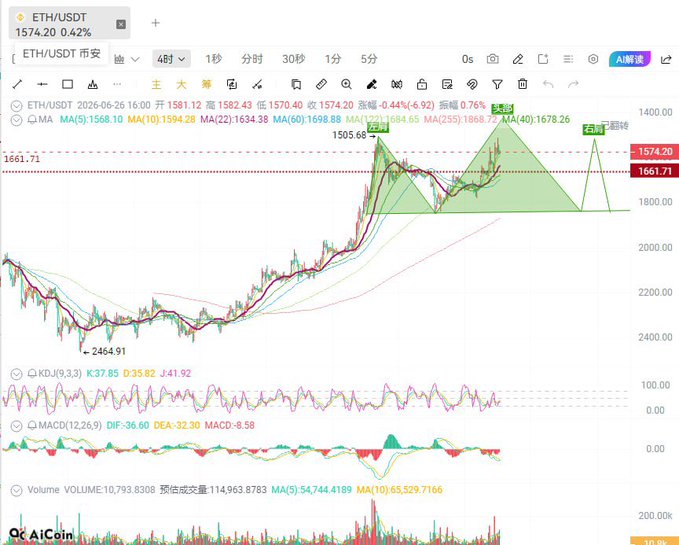679x545 pixels.
Task: Click the MA(10):1594.28 label
Action: (x=162, y=119)
